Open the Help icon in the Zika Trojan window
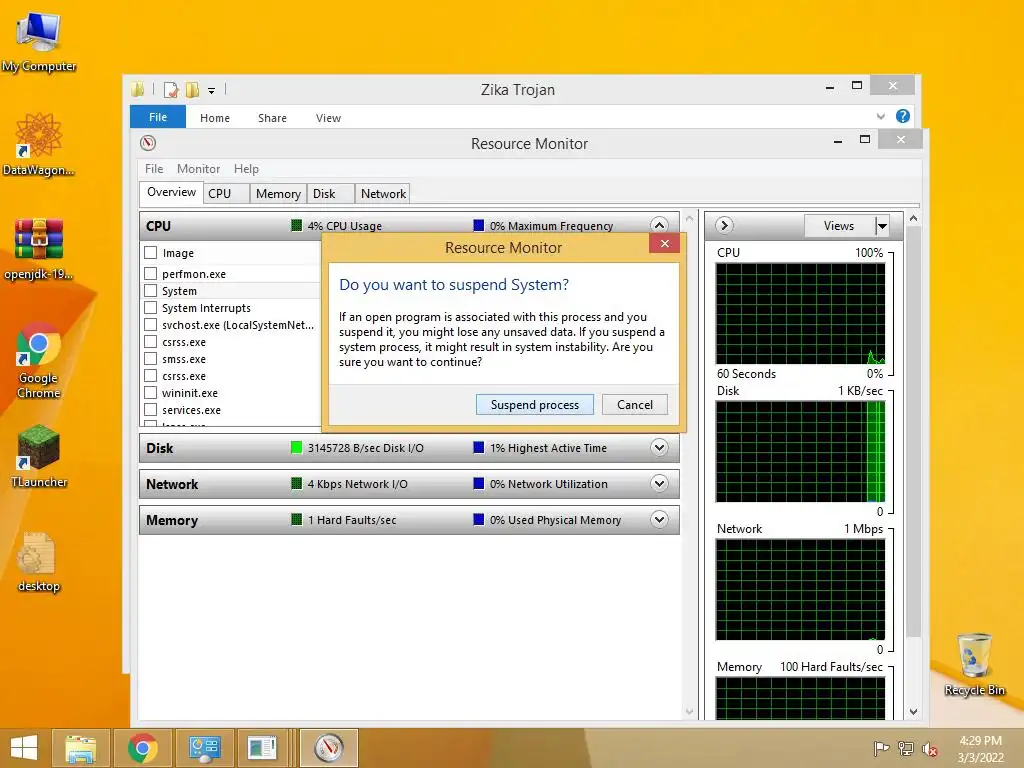 (903, 116)
